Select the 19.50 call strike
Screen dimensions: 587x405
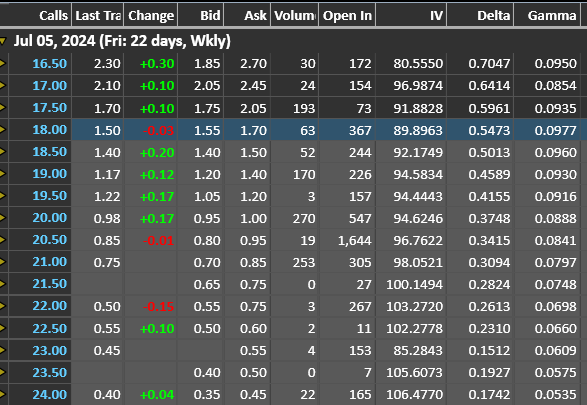(49, 196)
